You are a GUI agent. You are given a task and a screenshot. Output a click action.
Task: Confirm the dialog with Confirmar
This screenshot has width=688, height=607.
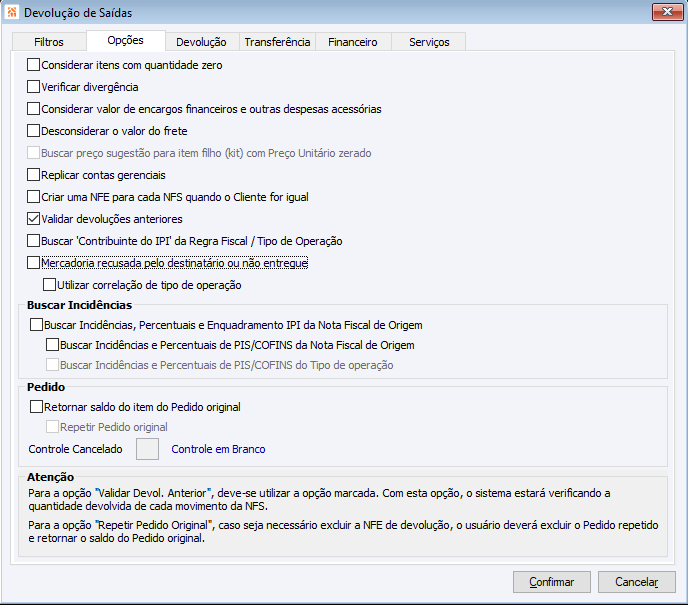click(552, 582)
